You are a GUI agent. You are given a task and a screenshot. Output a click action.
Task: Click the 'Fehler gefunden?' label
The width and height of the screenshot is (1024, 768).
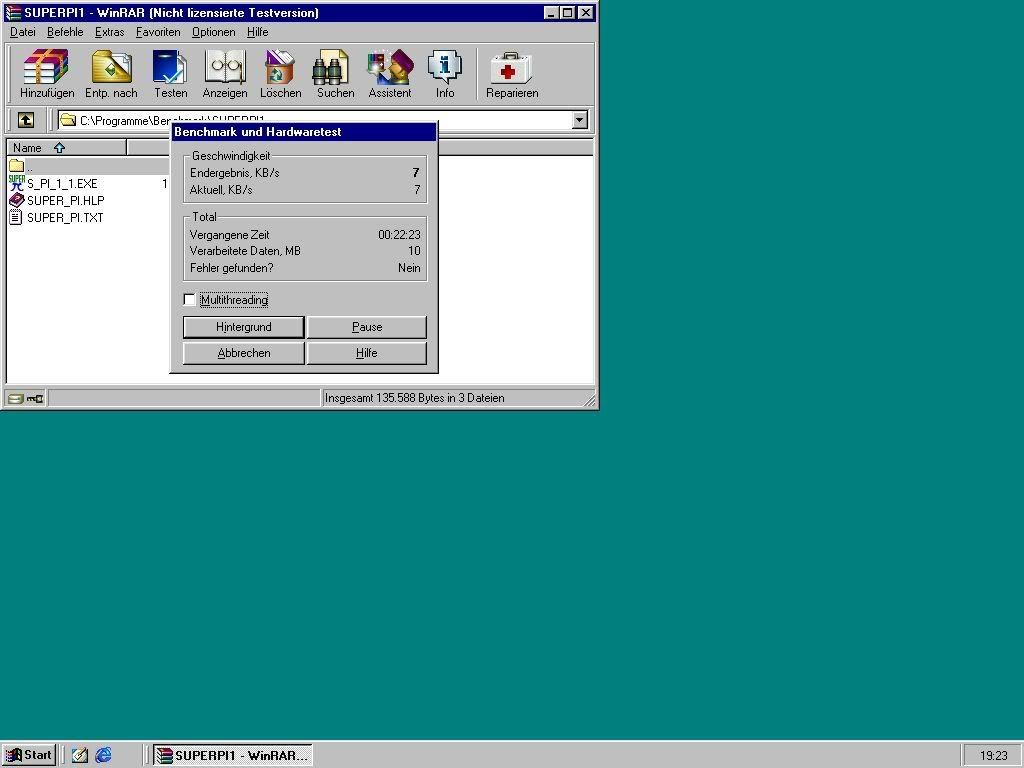pos(232,268)
